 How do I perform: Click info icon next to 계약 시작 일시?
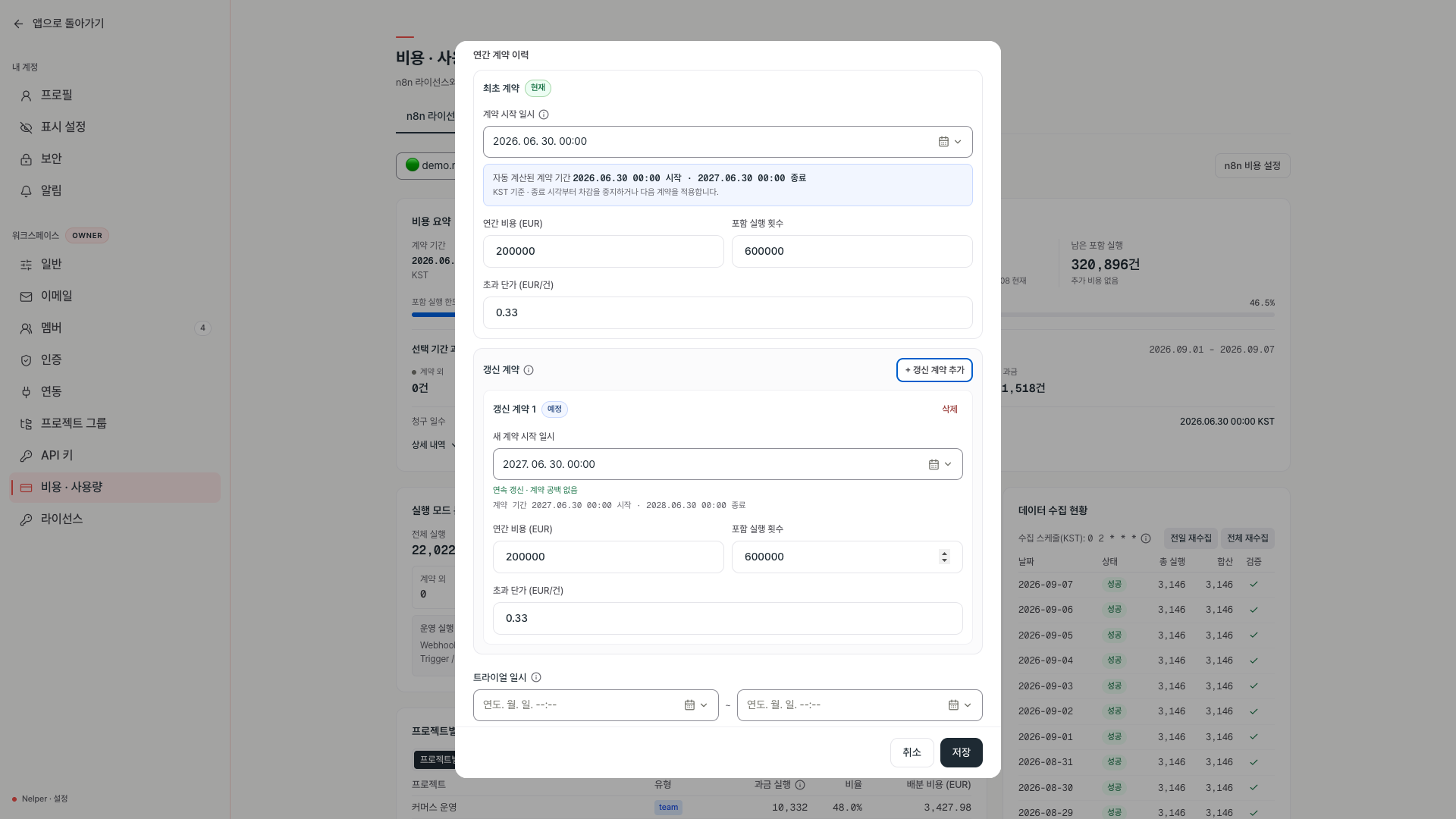544,115
